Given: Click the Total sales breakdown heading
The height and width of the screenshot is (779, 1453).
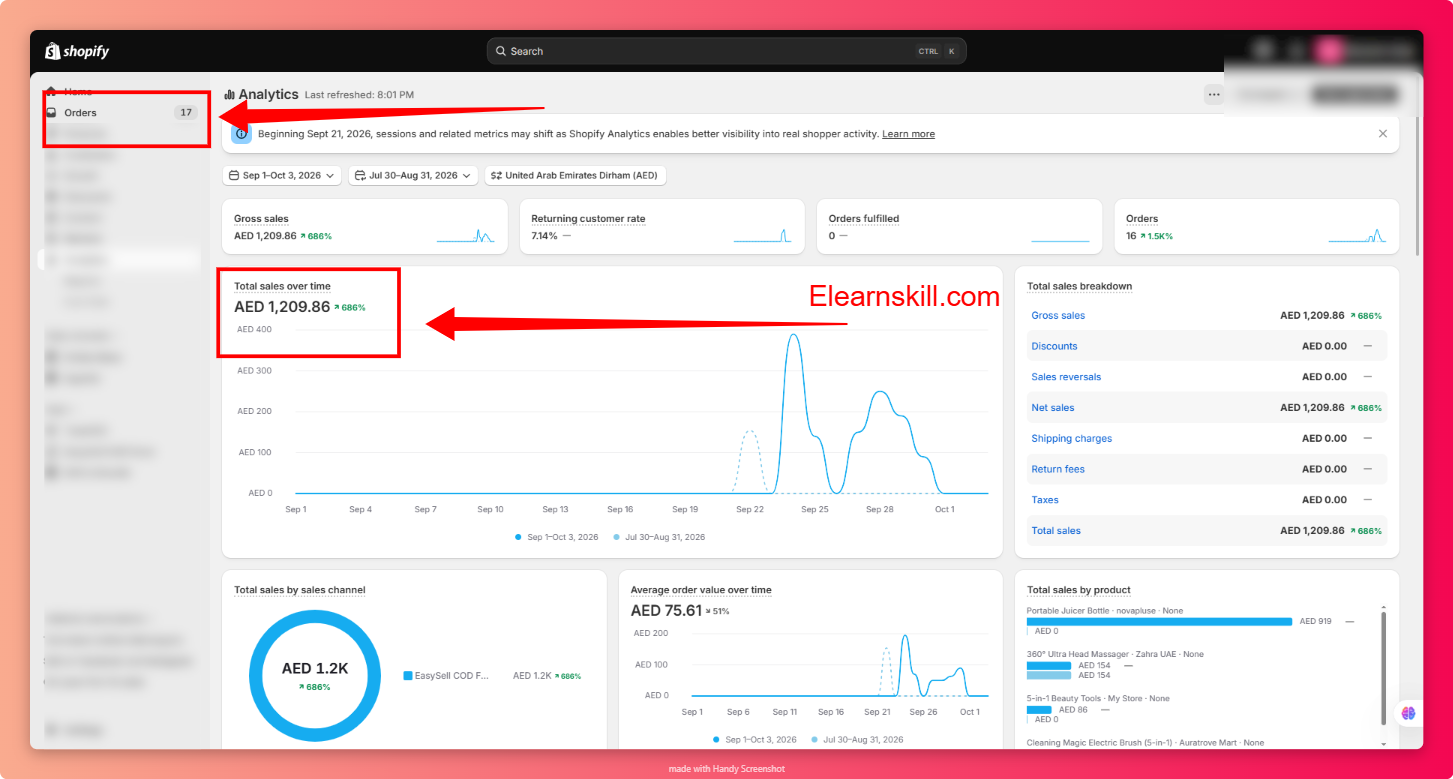Looking at the screenshot, I should point(1079,286).
